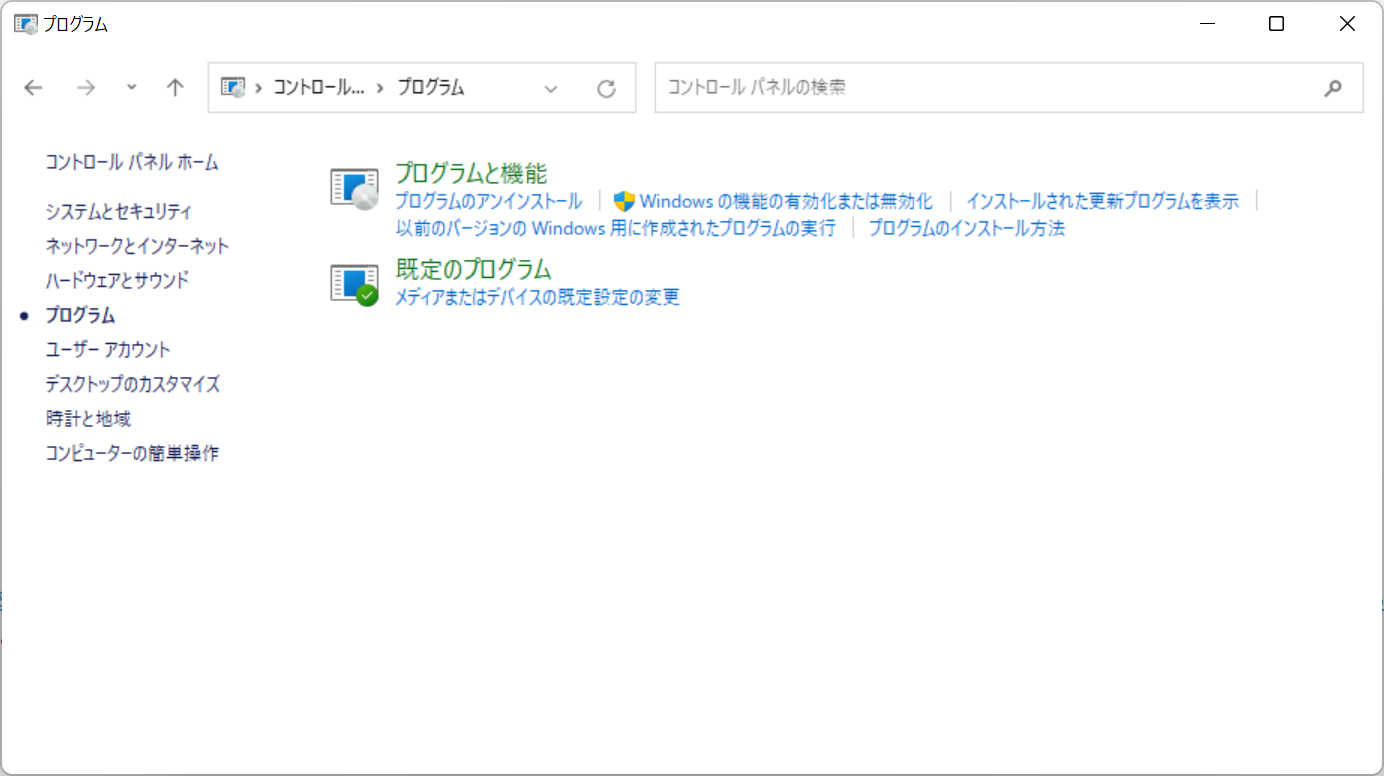Select ユーザー アカウント in sidebar
This screenshot has height=776, width=1384.
coord(108,349)
